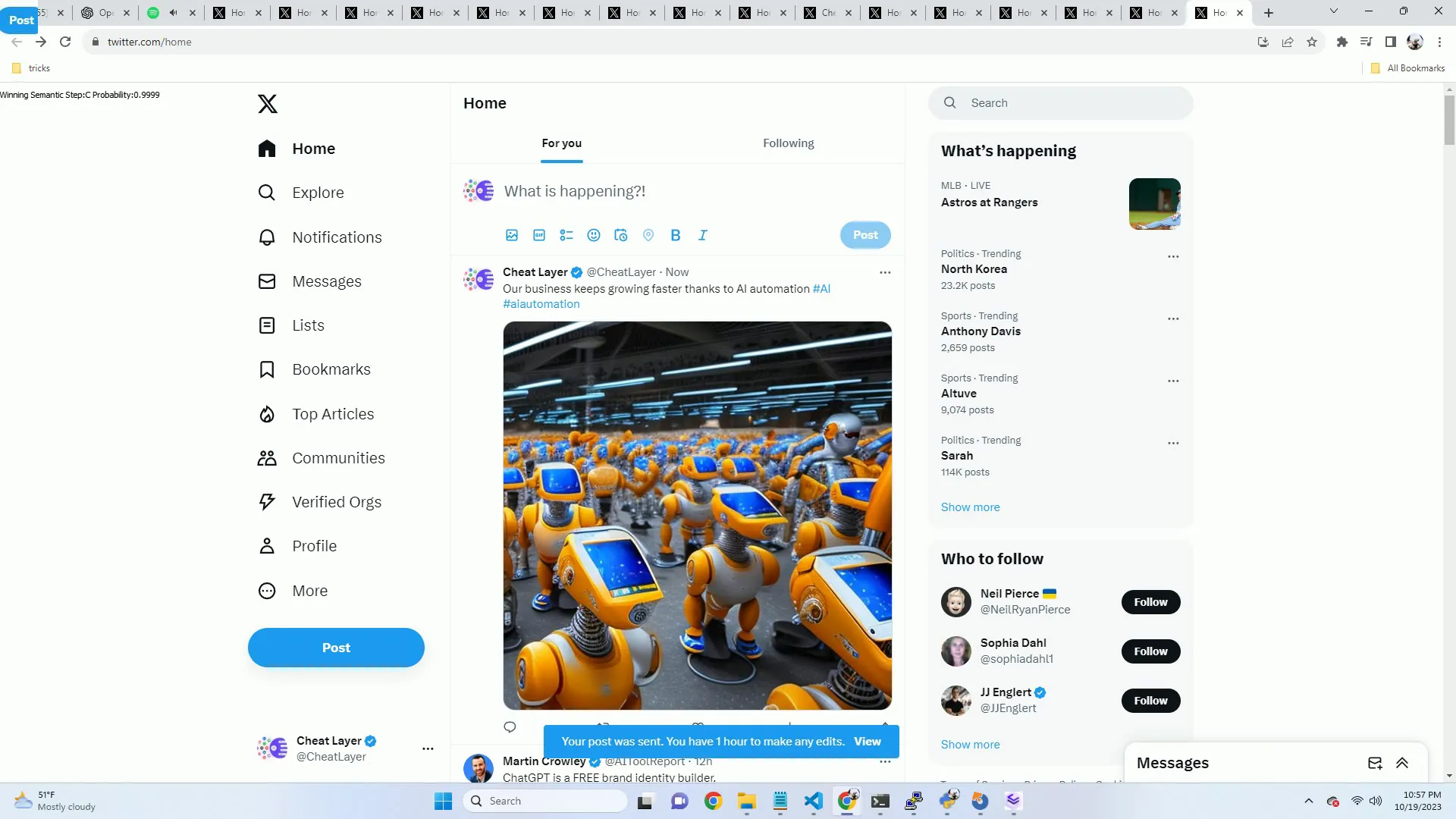The height and width of the screenshot is (819, 1456).
Task: Click the image attachment icon
Action: point(510,235)
